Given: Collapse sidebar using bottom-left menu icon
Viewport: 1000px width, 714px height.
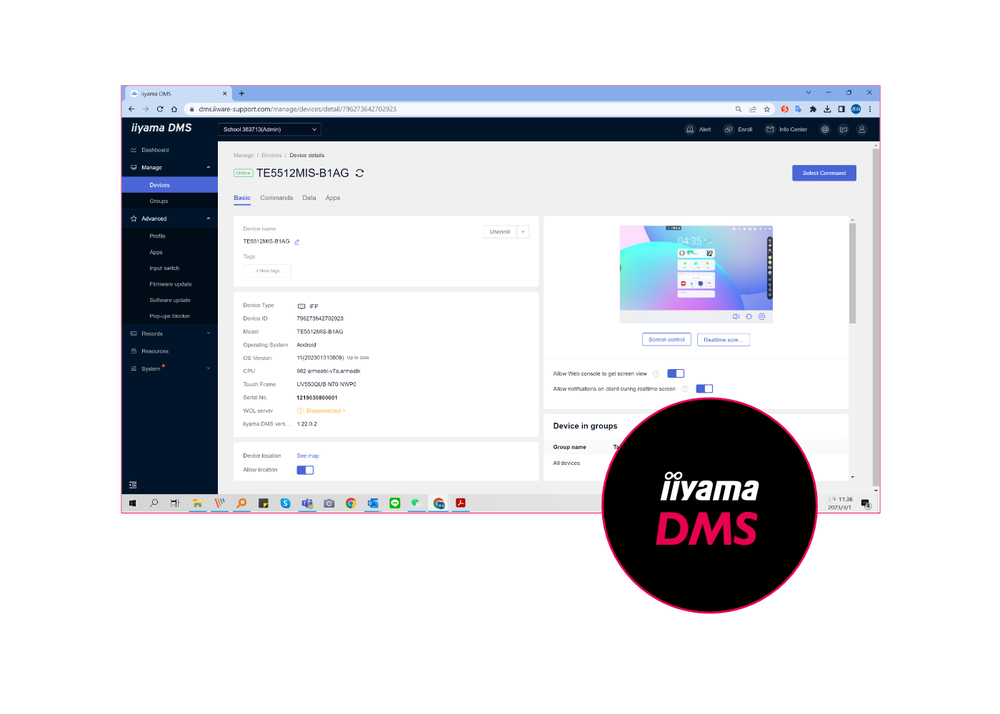Looking at the screenshot, I should tap(133, 485).
